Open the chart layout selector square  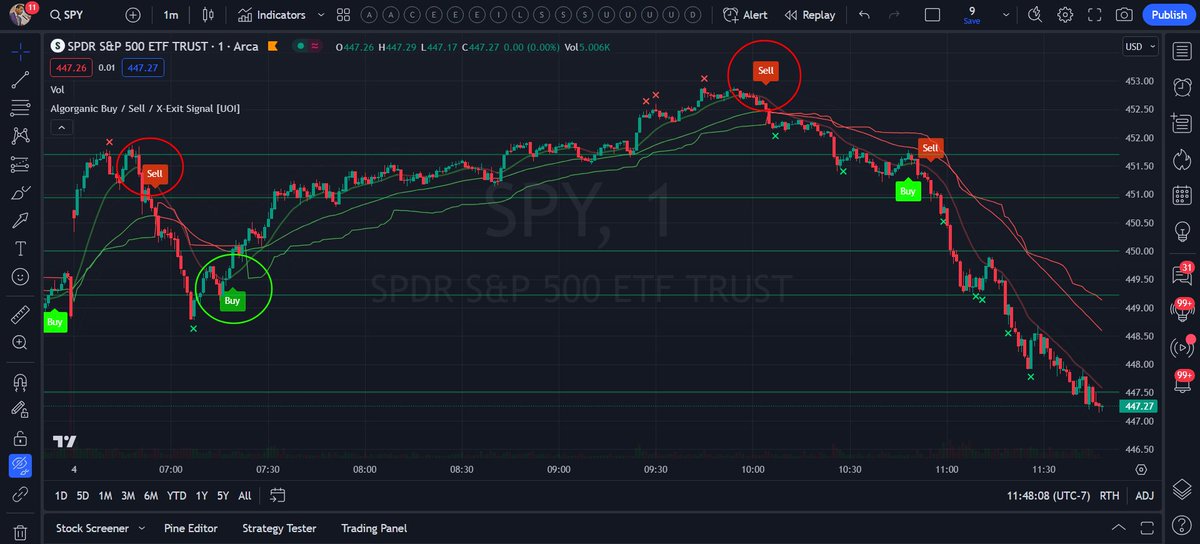pyautogui.click(x=932, y=15)
